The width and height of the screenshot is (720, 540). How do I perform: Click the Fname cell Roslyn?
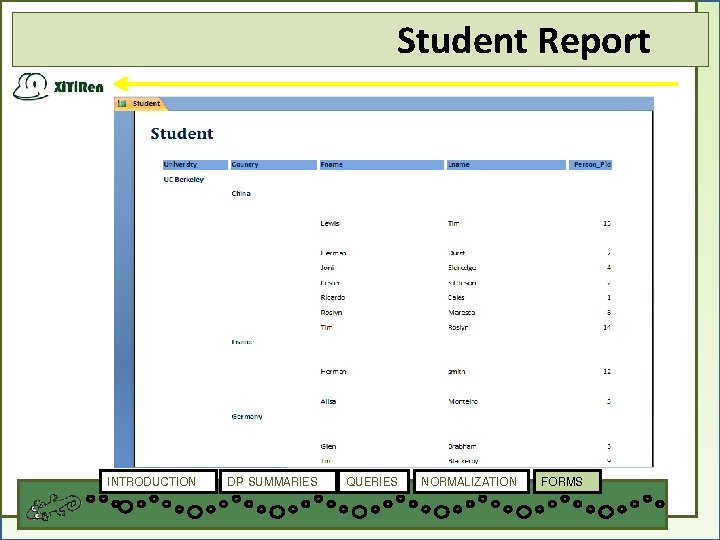coord(331,313)
